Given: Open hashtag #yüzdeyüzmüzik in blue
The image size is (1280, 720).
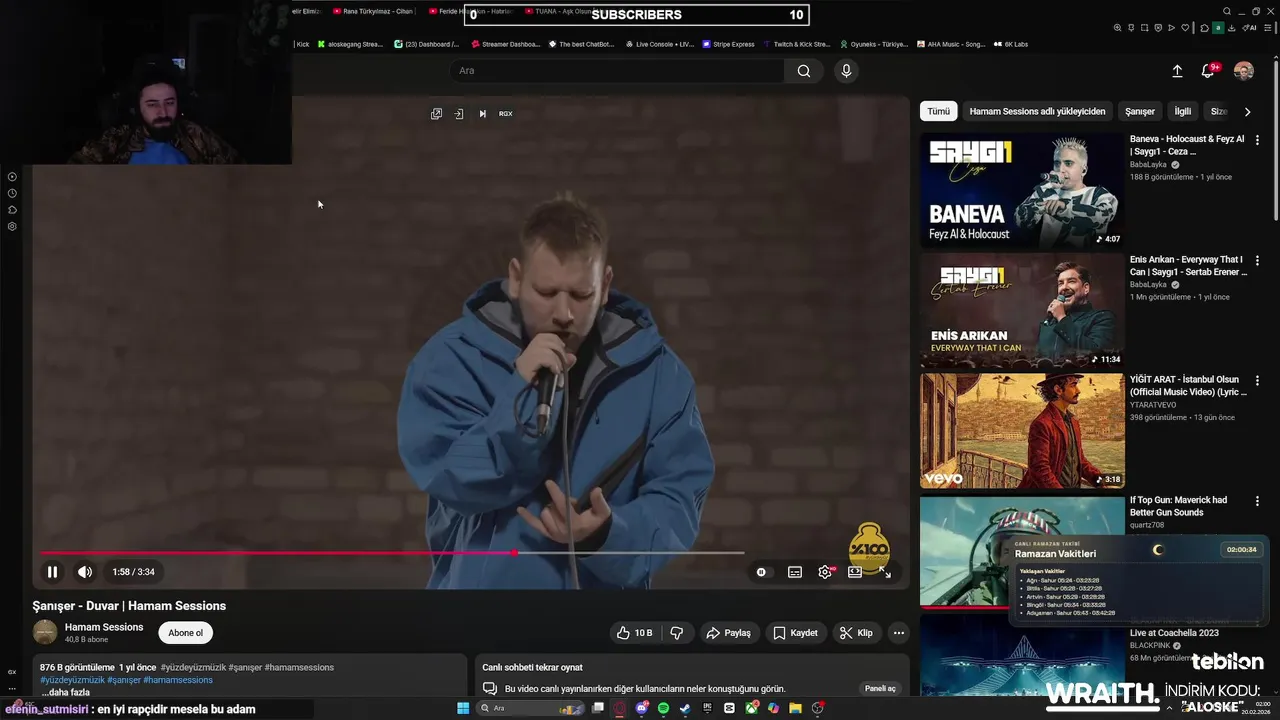Looking at the screenshot, I should (x=72, y=680).
